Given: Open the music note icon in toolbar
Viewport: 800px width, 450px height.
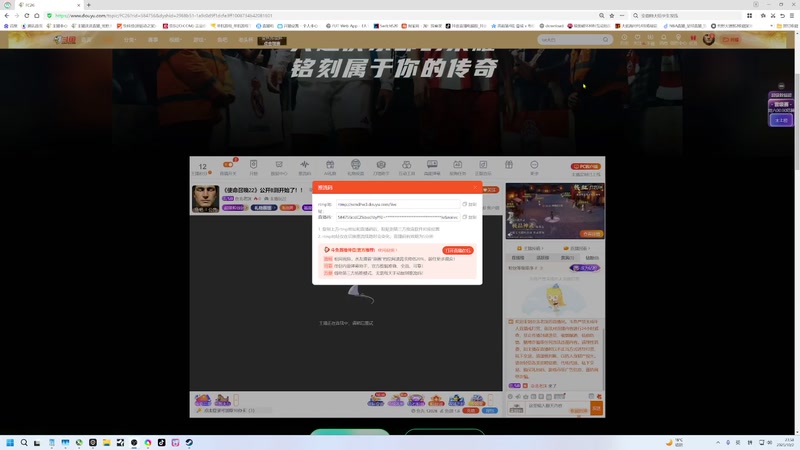Looking at the screenshot, I should click(x=483, y=164).
